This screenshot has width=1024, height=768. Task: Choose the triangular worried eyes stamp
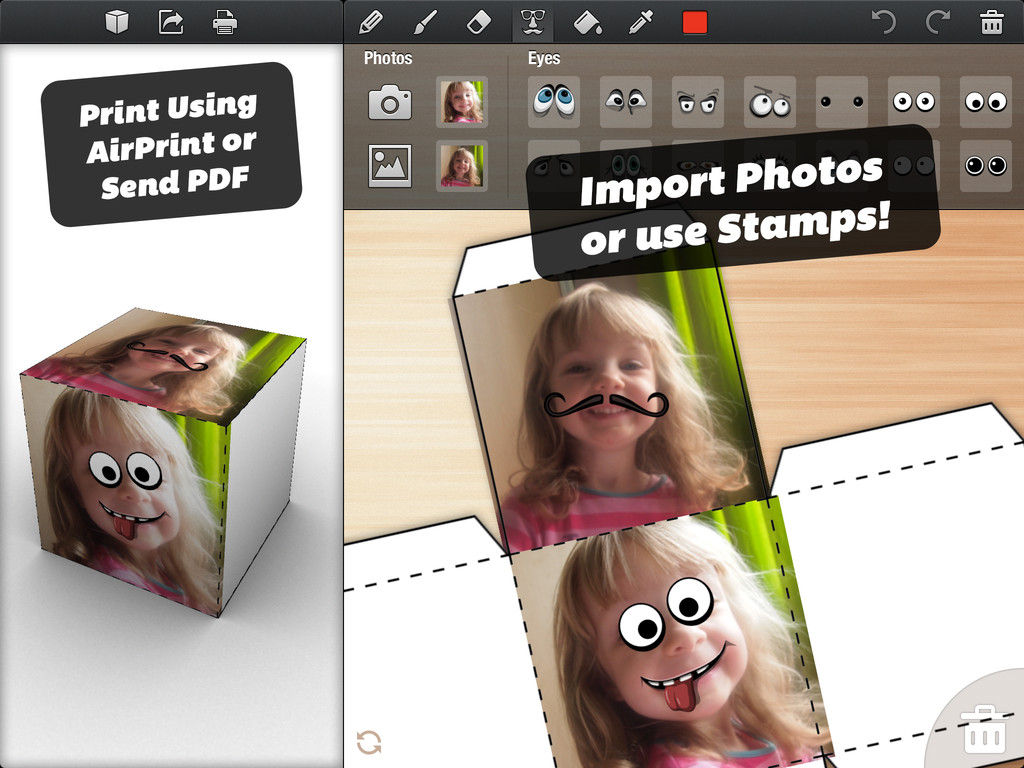pos(626,101)
